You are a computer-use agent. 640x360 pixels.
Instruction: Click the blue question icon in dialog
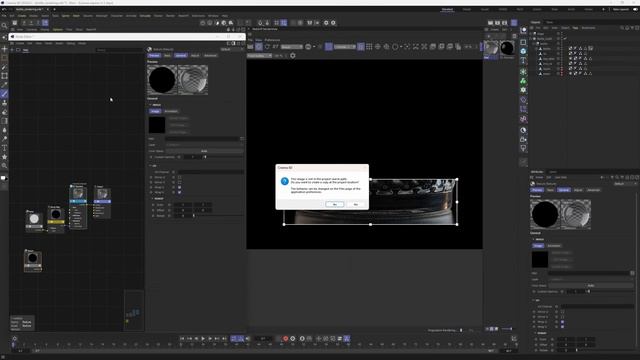tap(284, 181)
